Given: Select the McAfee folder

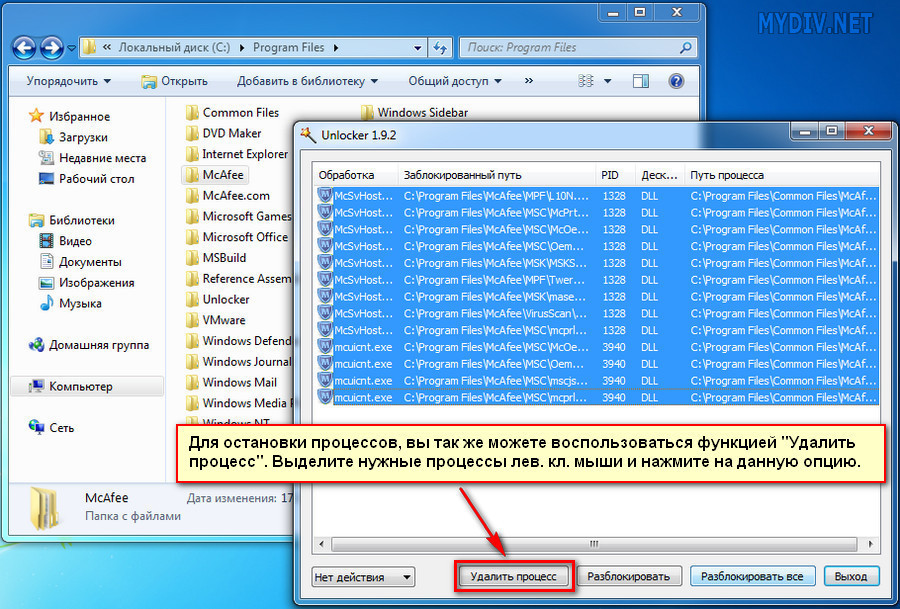Looking at the screenshot, I should point(215,174).
